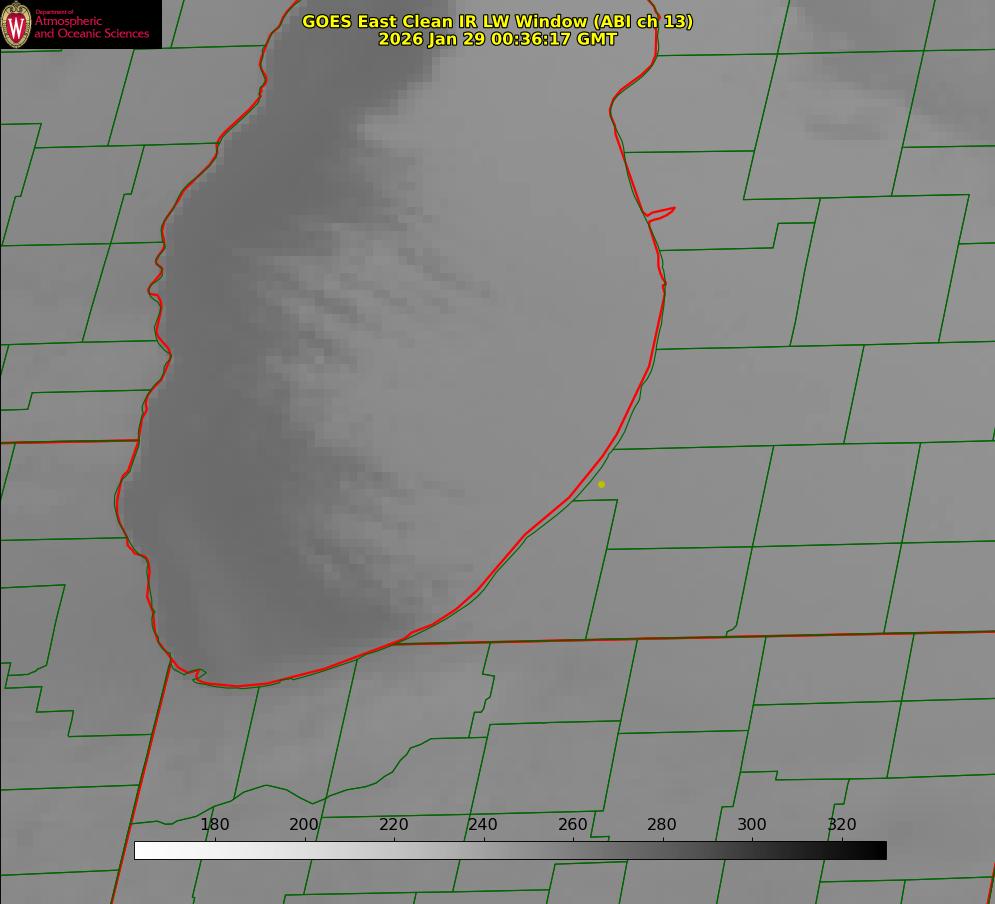
Task: Click the 200 colorbar label
Action: click(x=304, y=825)
